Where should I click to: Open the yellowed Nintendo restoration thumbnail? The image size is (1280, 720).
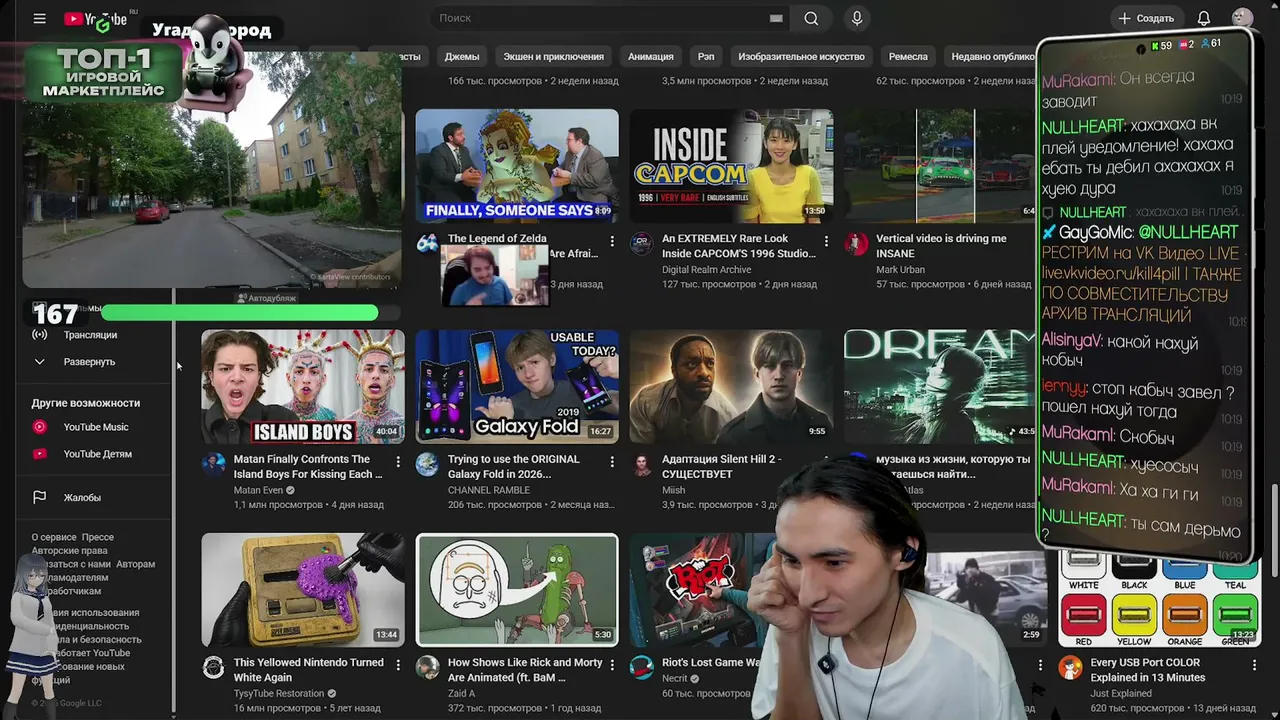click(x=303, y=590)
